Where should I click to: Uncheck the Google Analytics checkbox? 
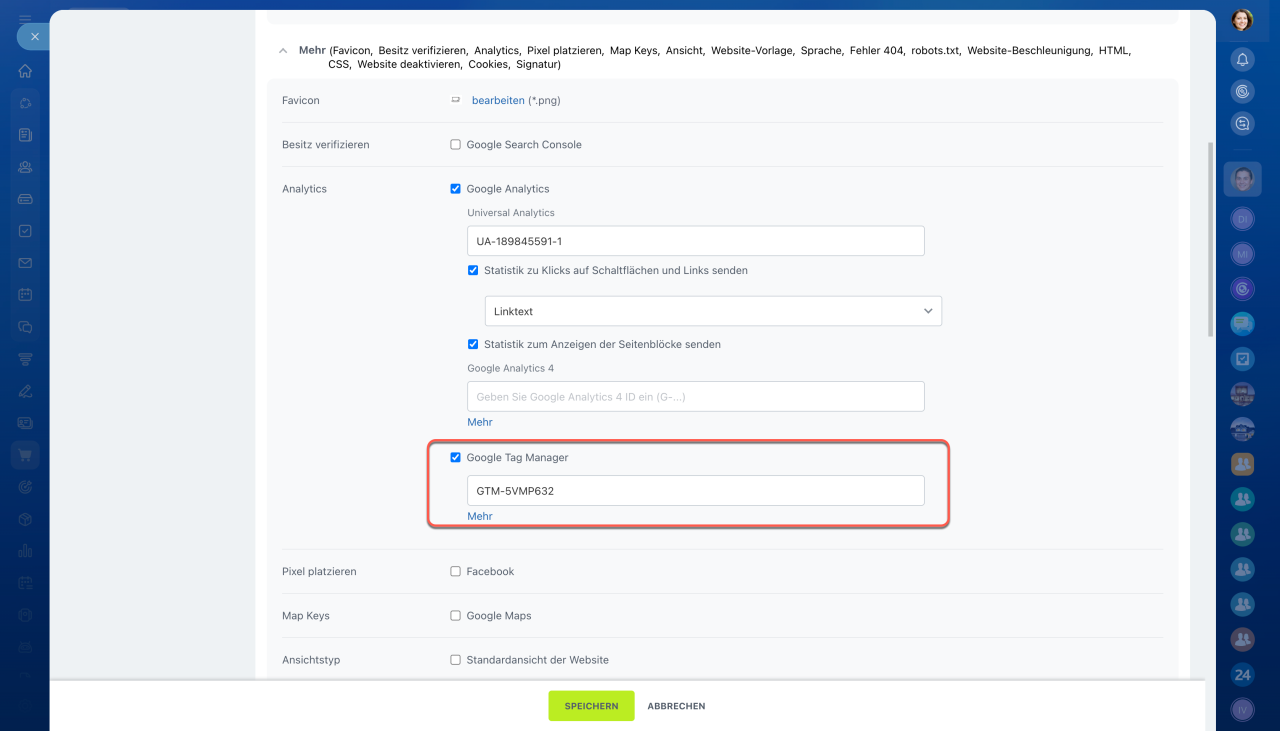click(x=456, y=189)
